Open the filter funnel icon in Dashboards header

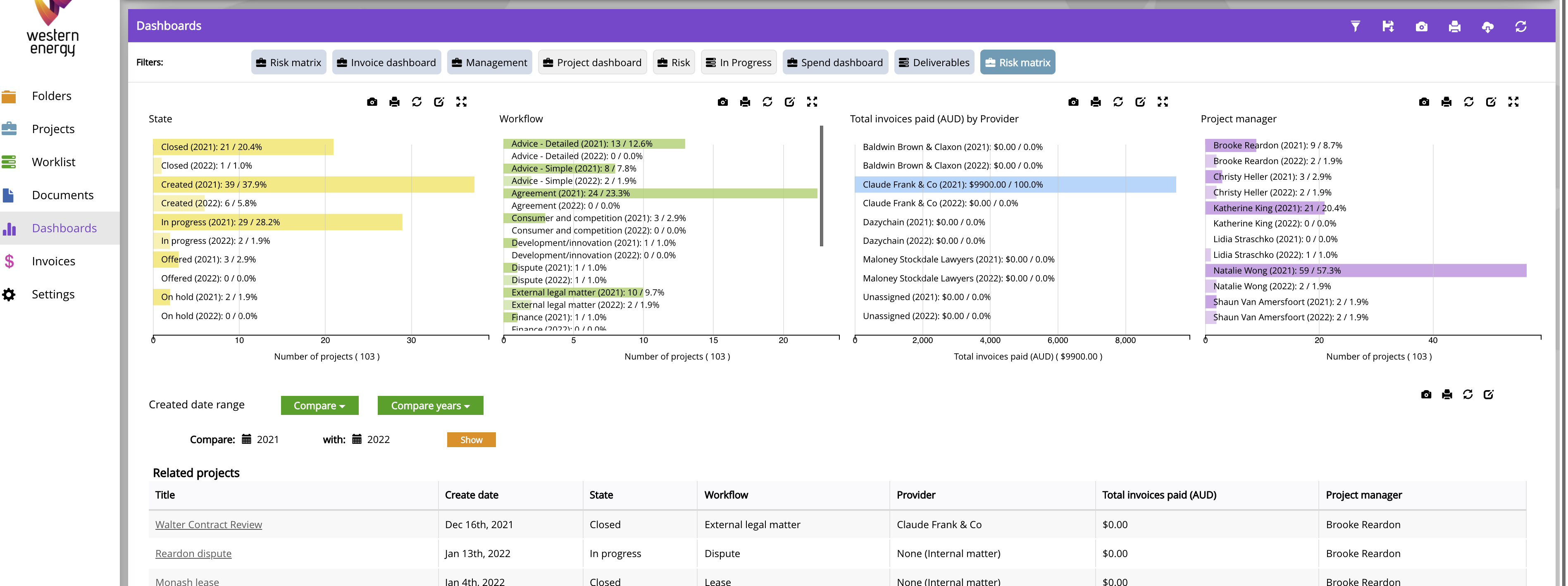coord(1355,26)
